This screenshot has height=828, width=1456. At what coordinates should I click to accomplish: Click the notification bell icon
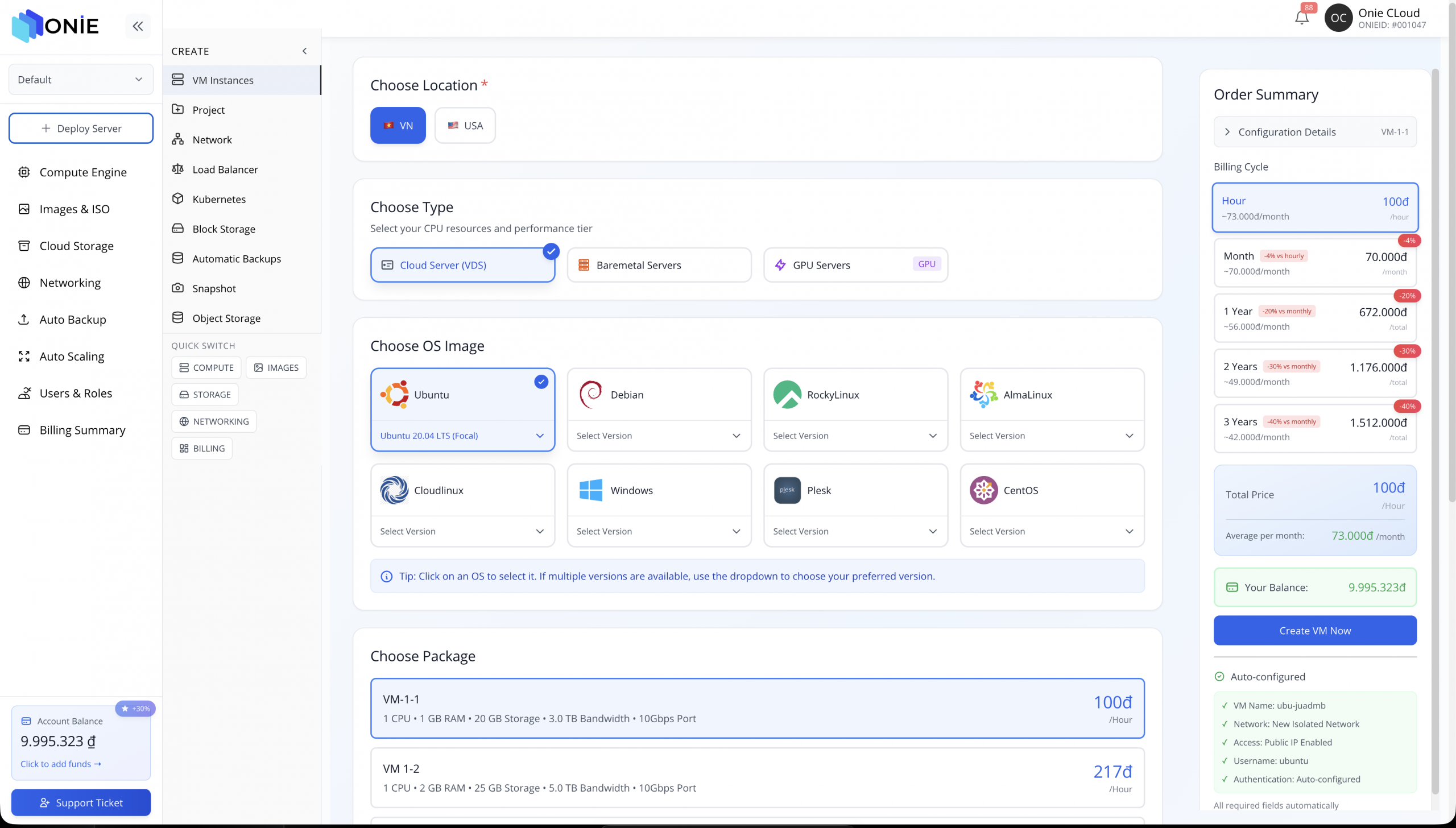pos(1301,18)
